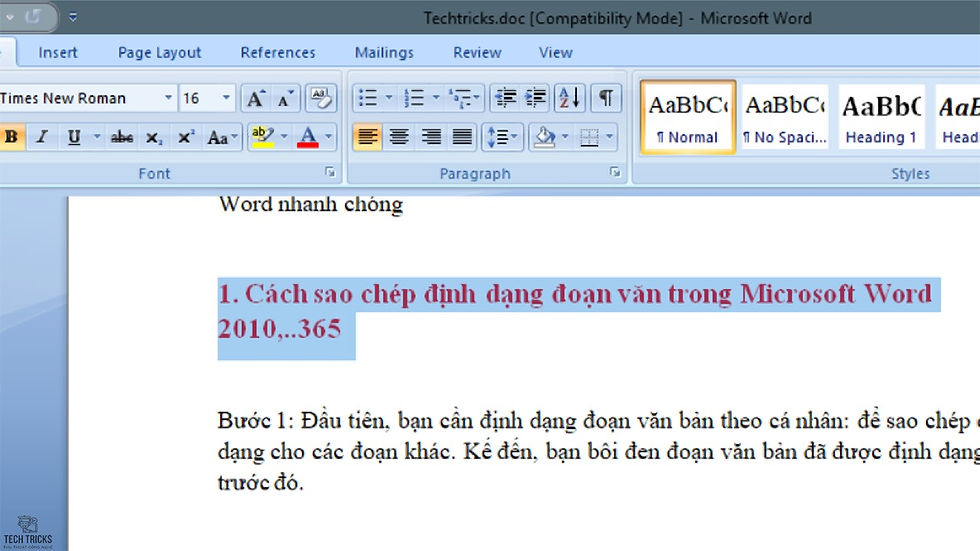Viewport: 980px width, 551px height.
Task: Customize the Quick Access Toolbar dropdown
Action: (x=73, y=17)
